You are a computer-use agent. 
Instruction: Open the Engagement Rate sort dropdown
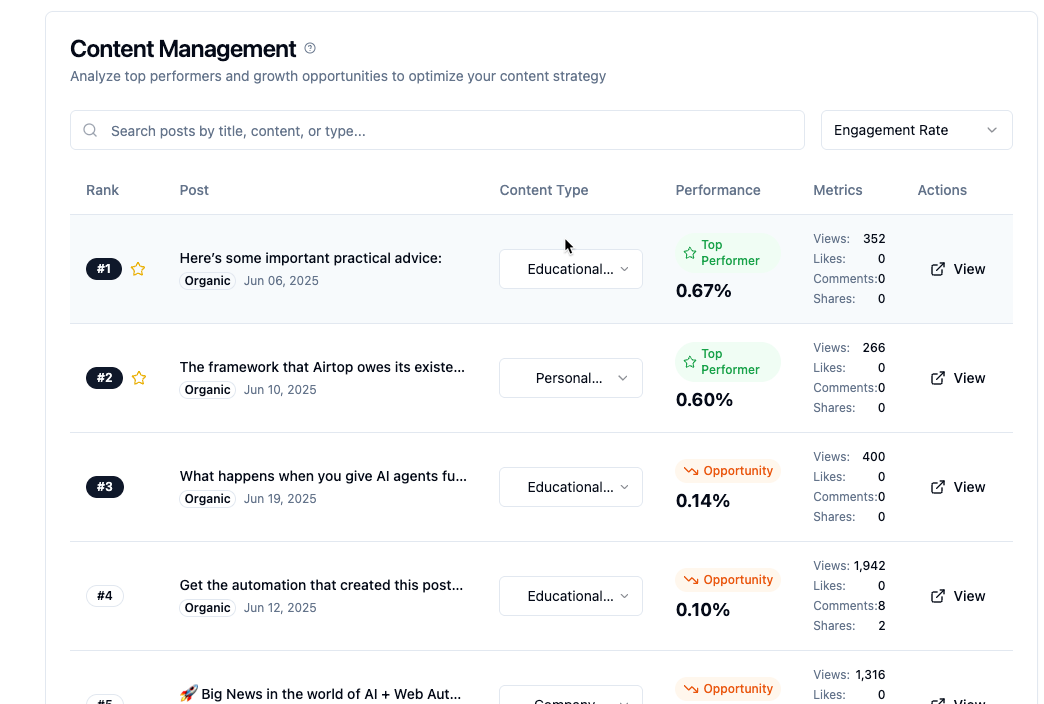916,130
